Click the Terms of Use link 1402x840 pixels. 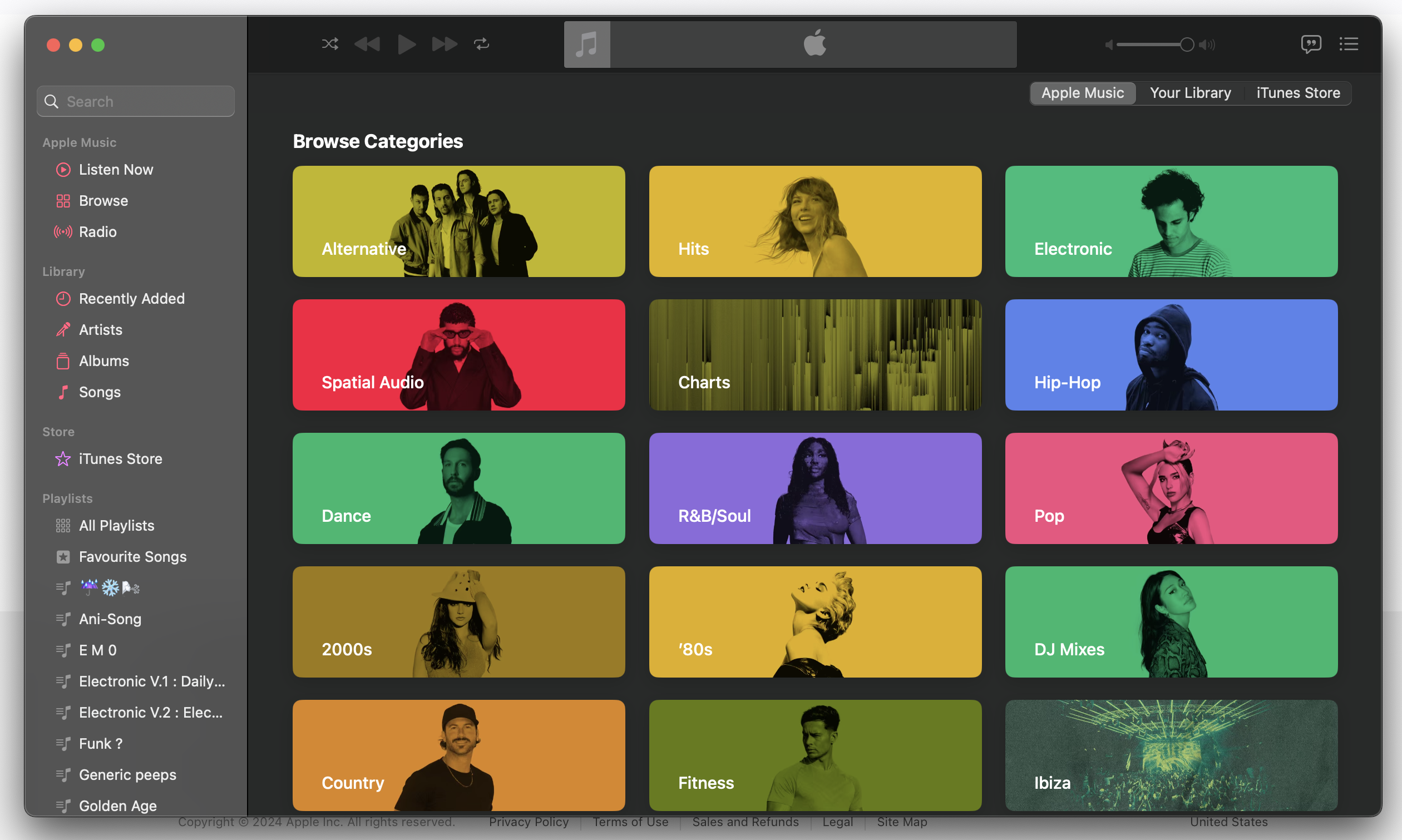(x=630, y=821)
